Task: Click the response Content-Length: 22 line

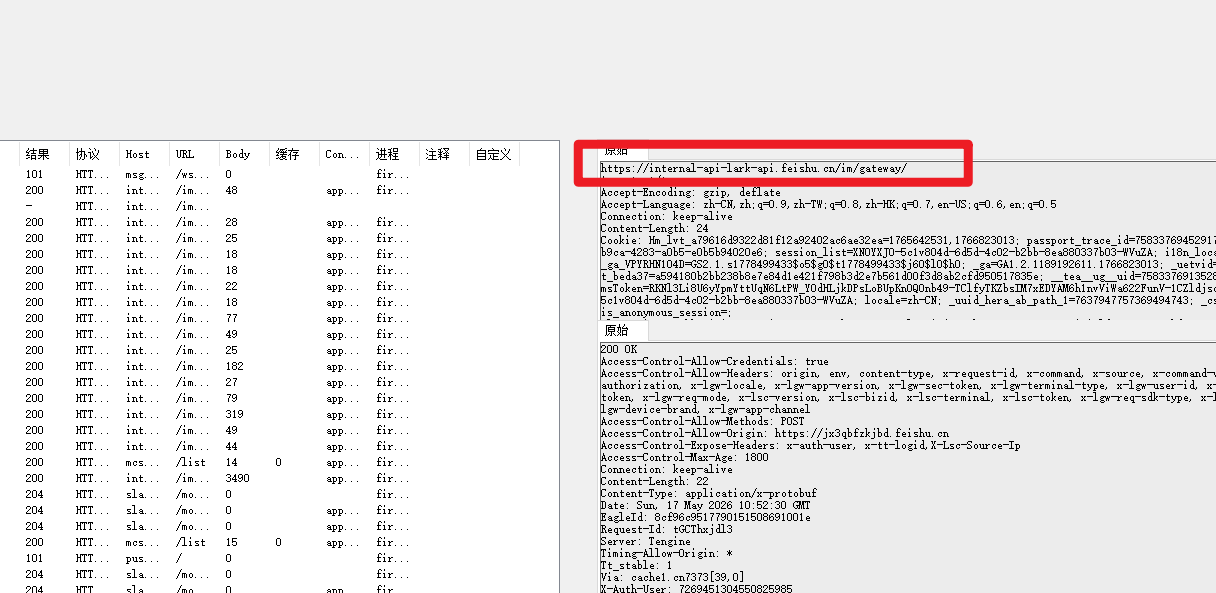Action: [654, 481]
